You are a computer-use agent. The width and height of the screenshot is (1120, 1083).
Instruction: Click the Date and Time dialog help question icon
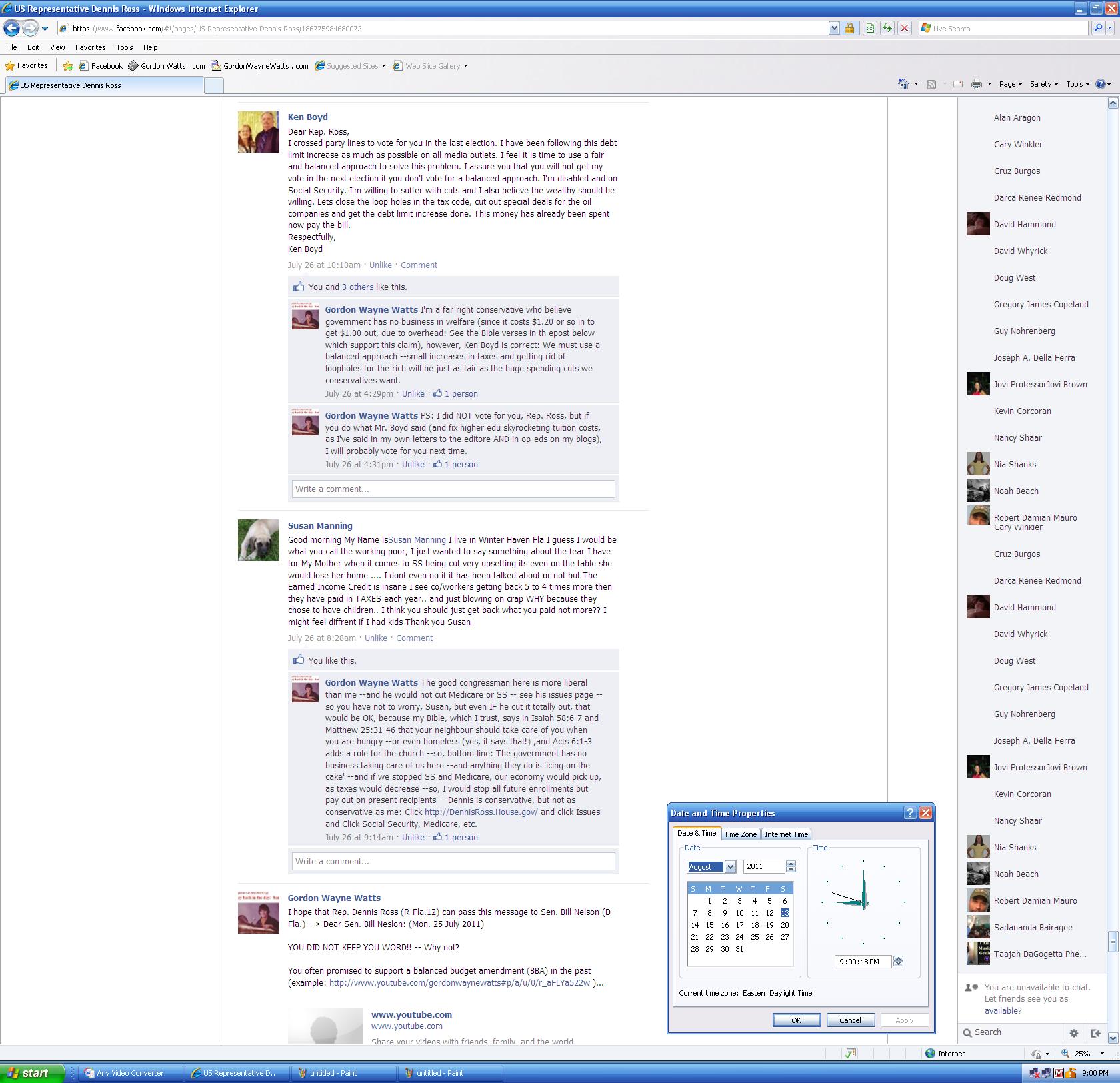tap(910, 812)
